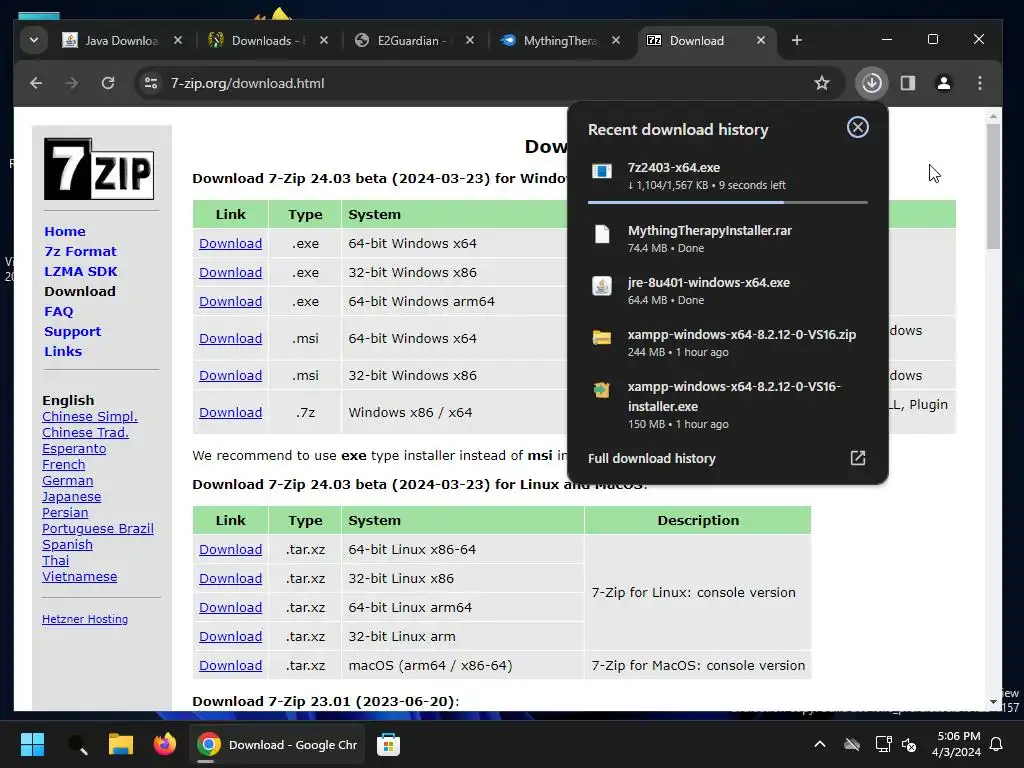Click the external link icon beside Full download history
Viewport: 1024px width, 768px height.
(x=857, y=458)
